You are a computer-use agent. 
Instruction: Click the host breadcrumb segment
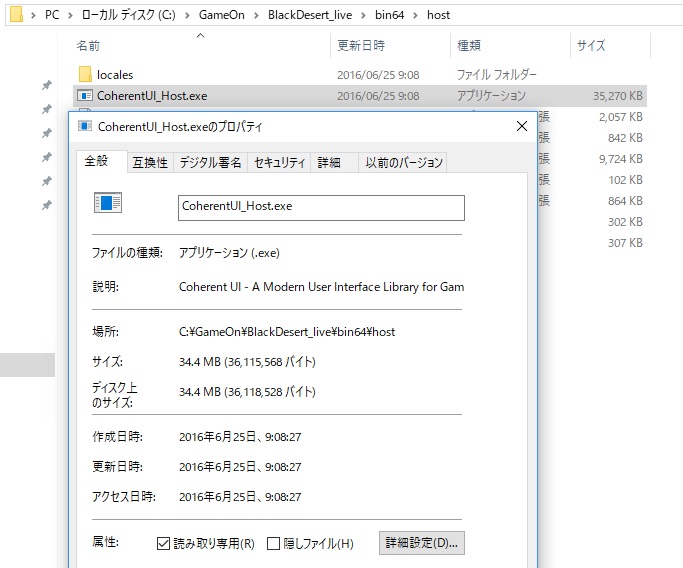point(438,15)
